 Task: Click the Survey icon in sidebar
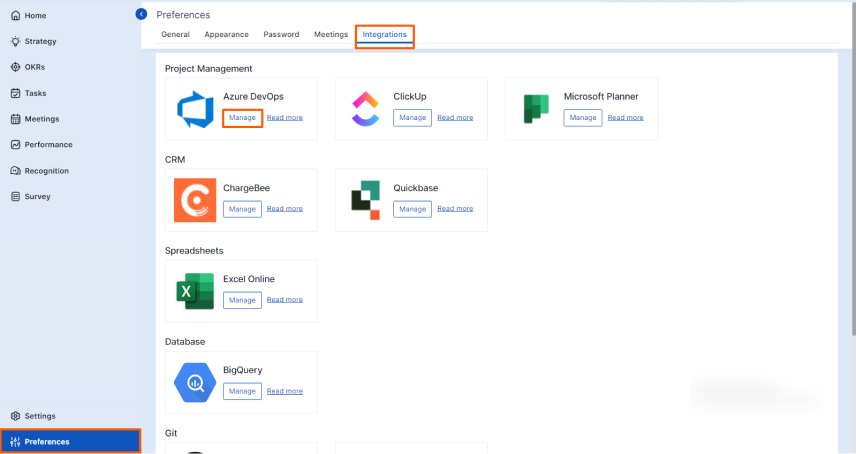[x=15, y=196]
